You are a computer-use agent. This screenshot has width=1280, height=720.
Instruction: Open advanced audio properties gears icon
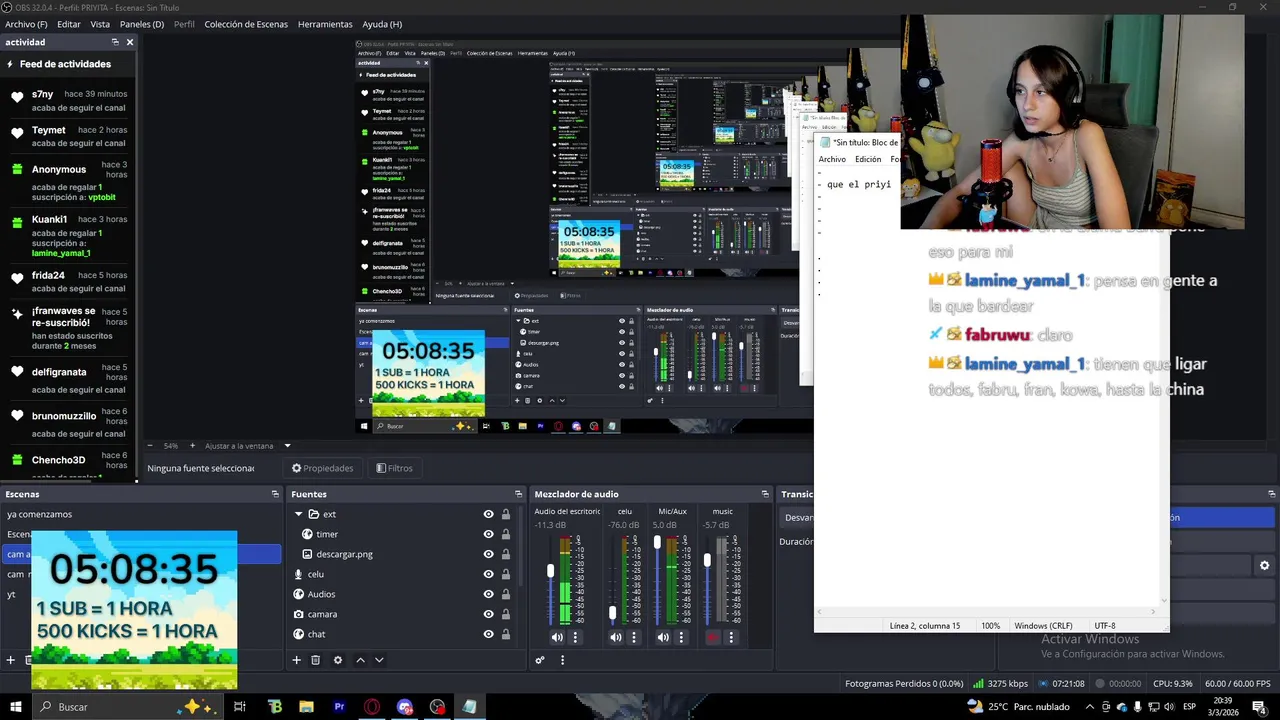(540, 660)
